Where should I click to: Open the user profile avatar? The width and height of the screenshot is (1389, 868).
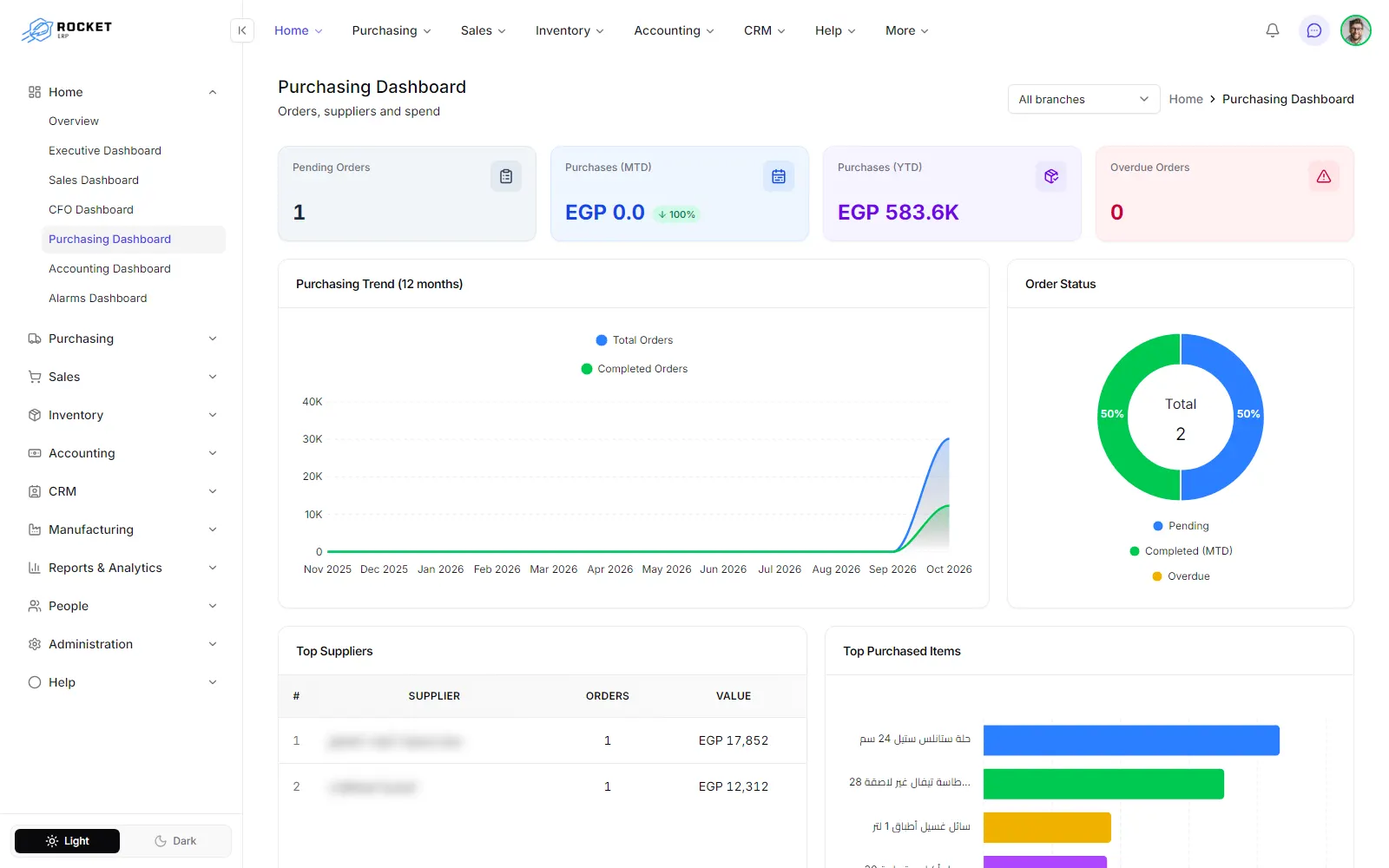(1356, 30)
